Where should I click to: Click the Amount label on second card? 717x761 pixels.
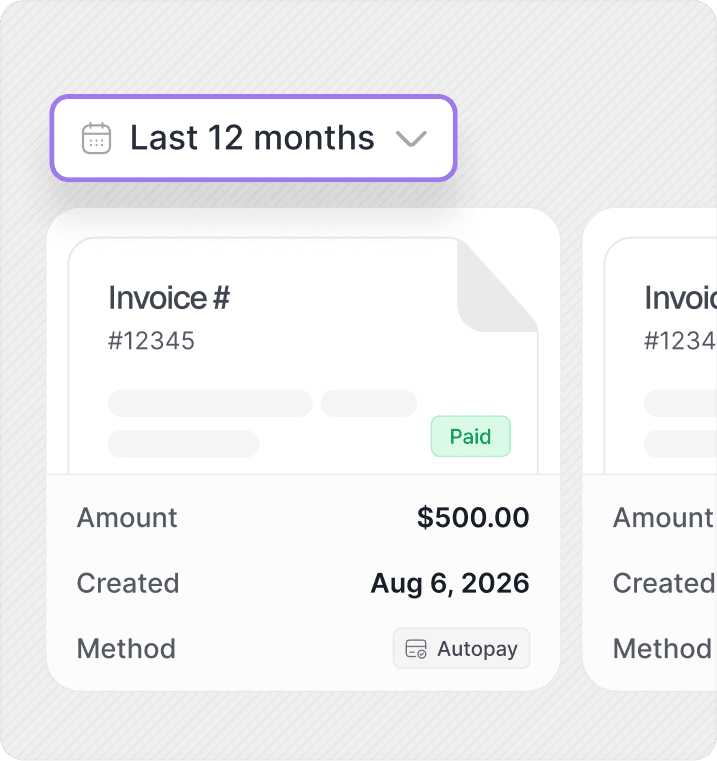click(x=663, y=517)
